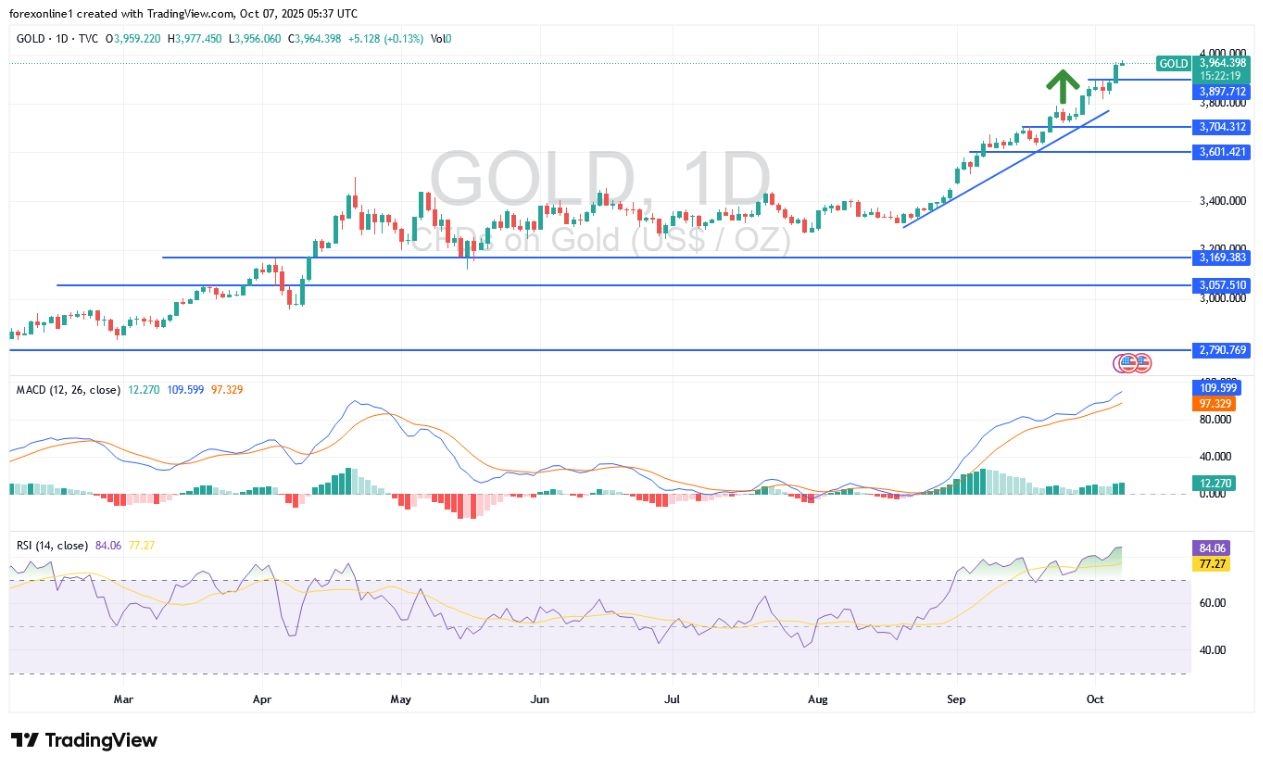This screenshot has width=1263, height=768.
Task: Open the TVC exchange selector
Action: click(88, 39)
